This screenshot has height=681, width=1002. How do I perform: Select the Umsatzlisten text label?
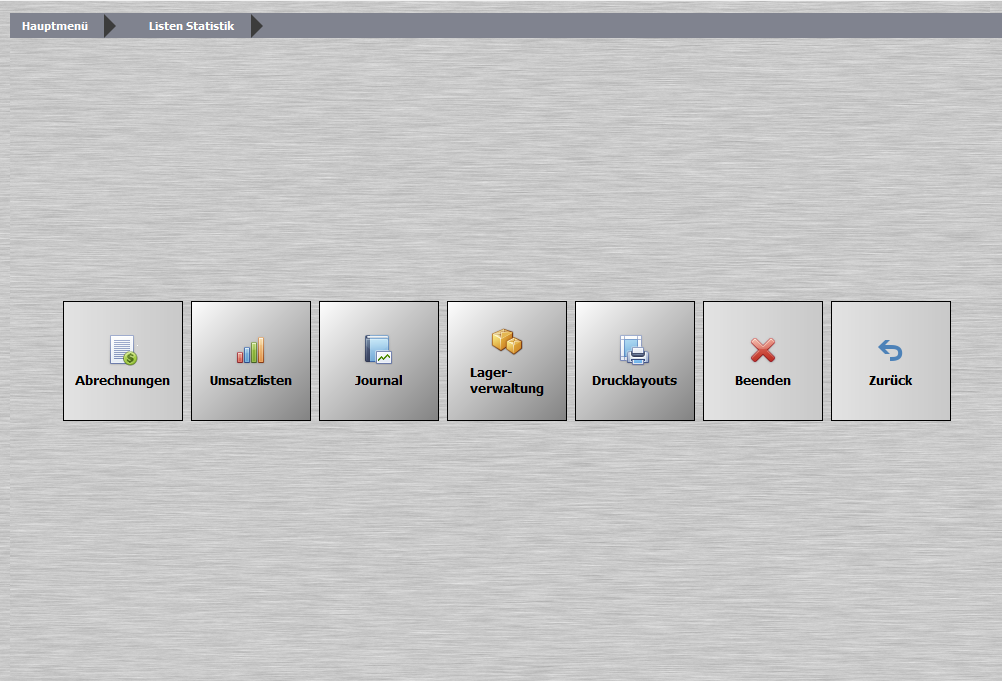coord(251,381)
